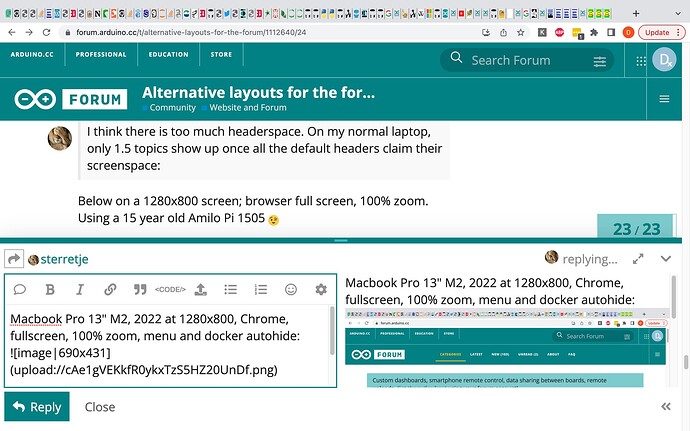Submit the post with the Reply button

(37, 406)
